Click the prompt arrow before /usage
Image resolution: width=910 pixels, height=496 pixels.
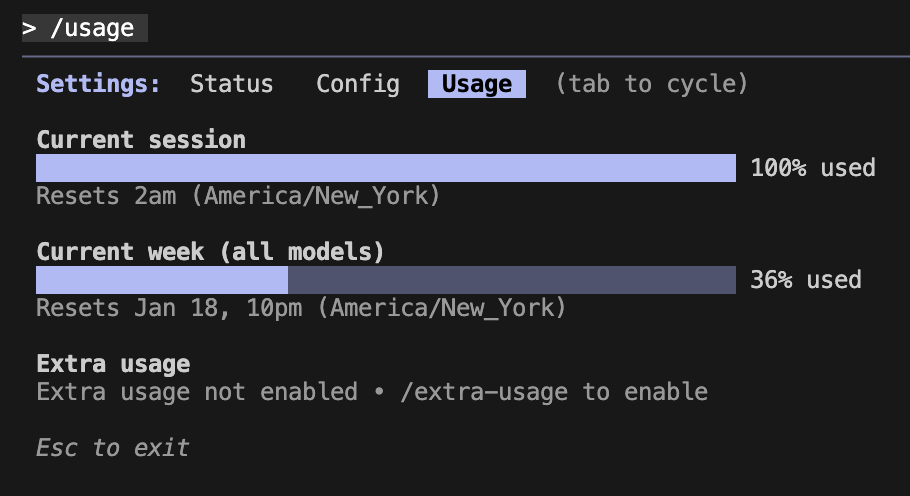point(29,28)
